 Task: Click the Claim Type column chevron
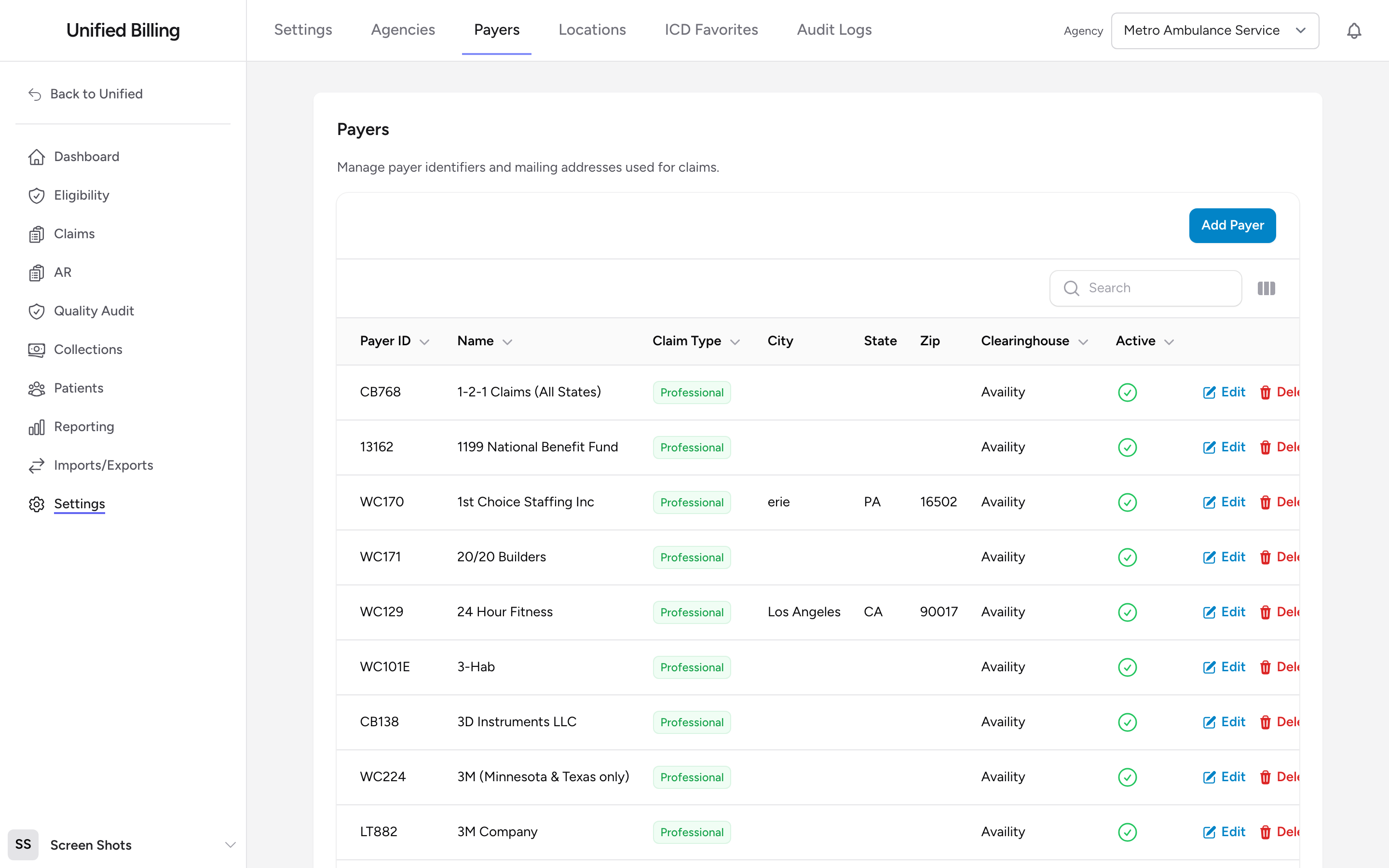[x=735, y=342]
